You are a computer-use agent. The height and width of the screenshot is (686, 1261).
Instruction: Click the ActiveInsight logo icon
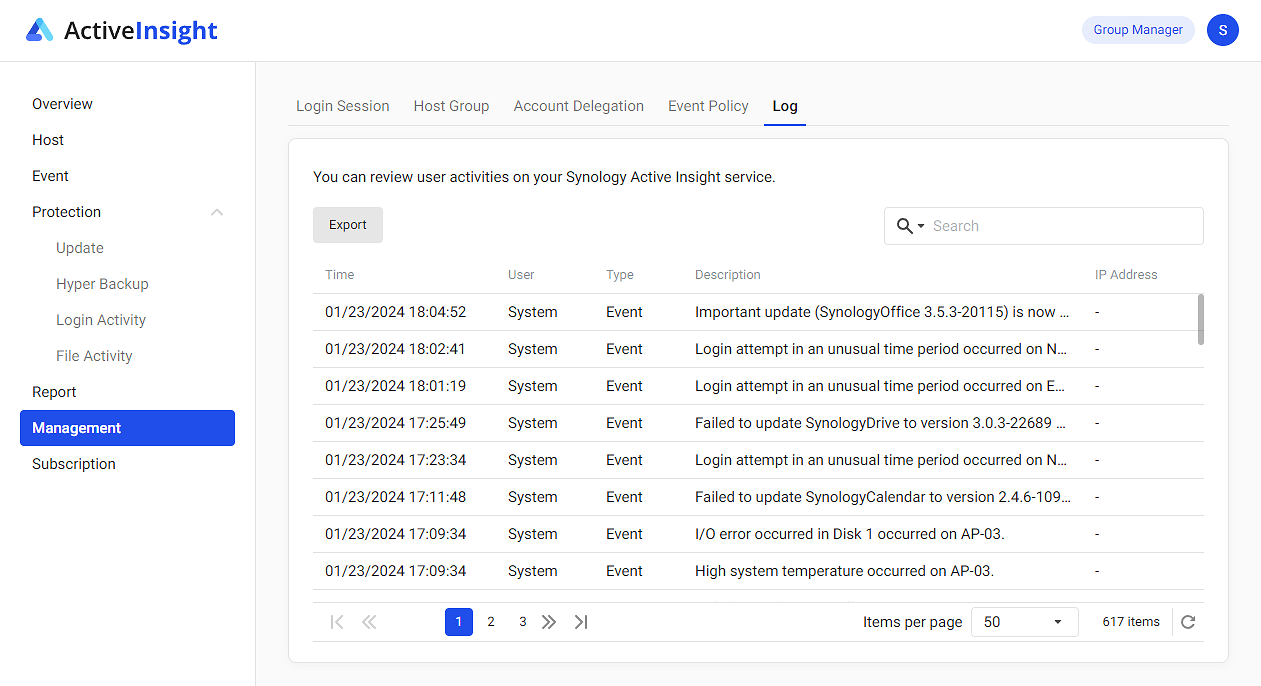tap(40, 29)
